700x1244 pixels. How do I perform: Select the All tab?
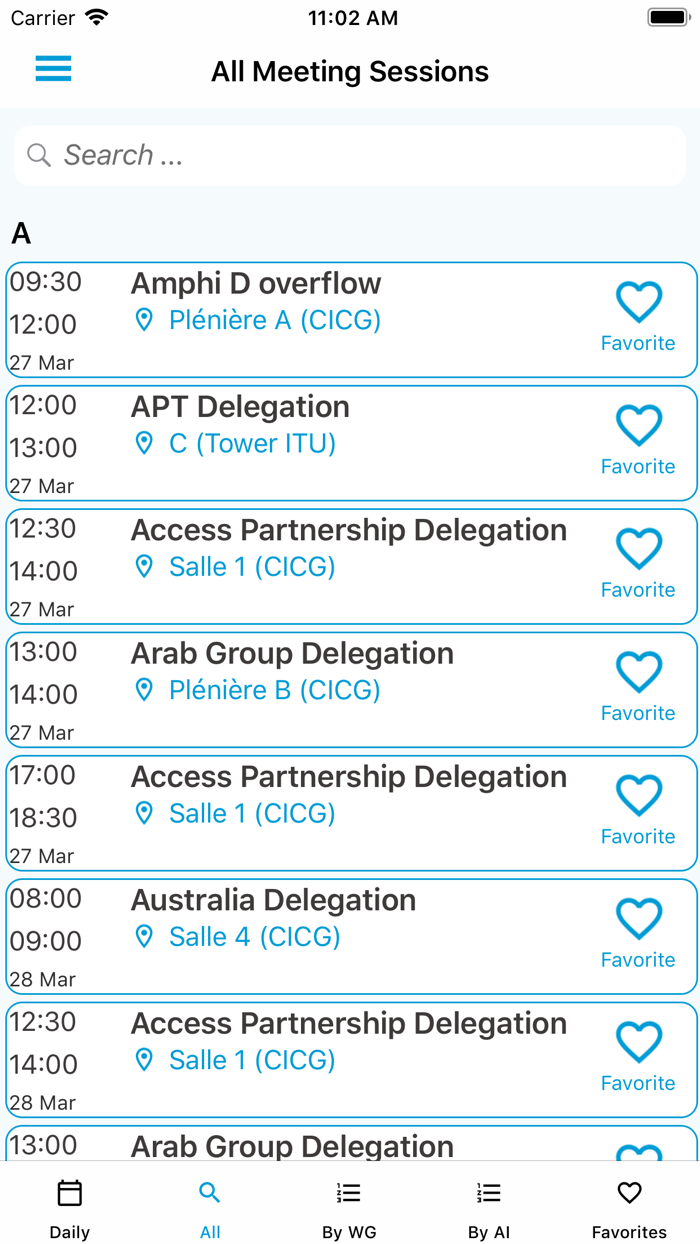click(210, 1208)
